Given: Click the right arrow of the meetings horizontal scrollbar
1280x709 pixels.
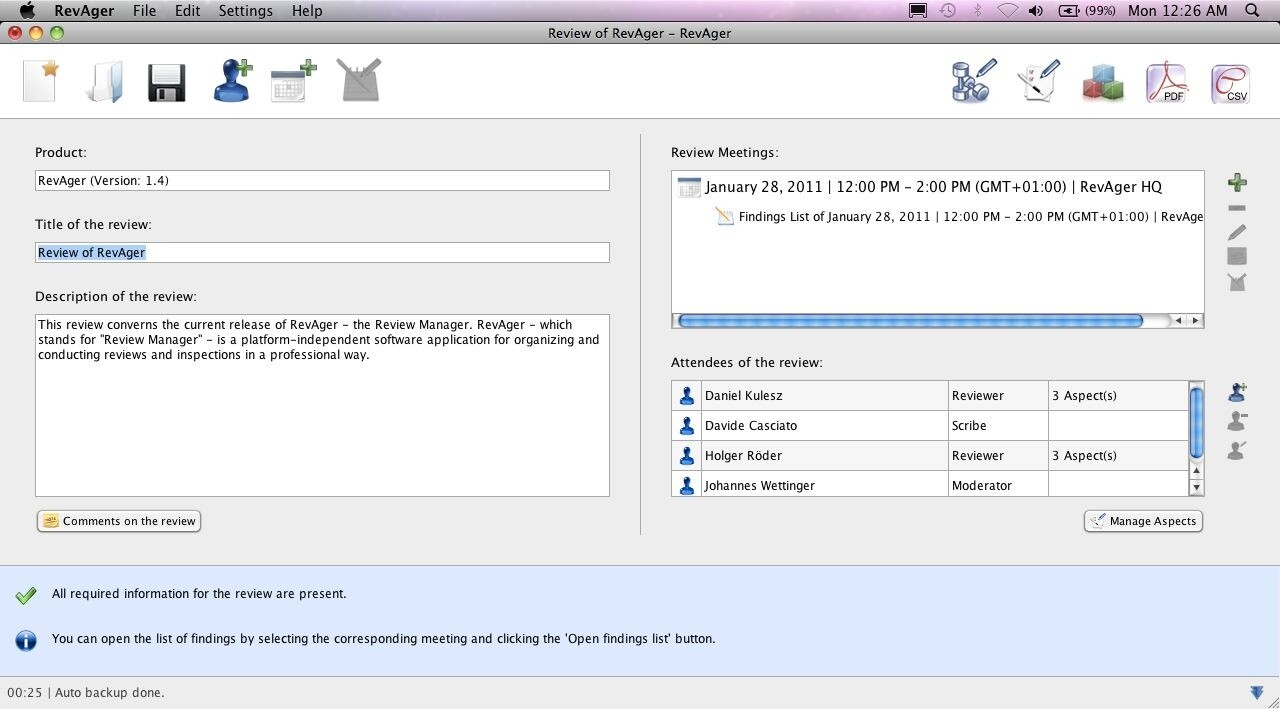Looking at the screenshot, I should [x=1195, y=321].
